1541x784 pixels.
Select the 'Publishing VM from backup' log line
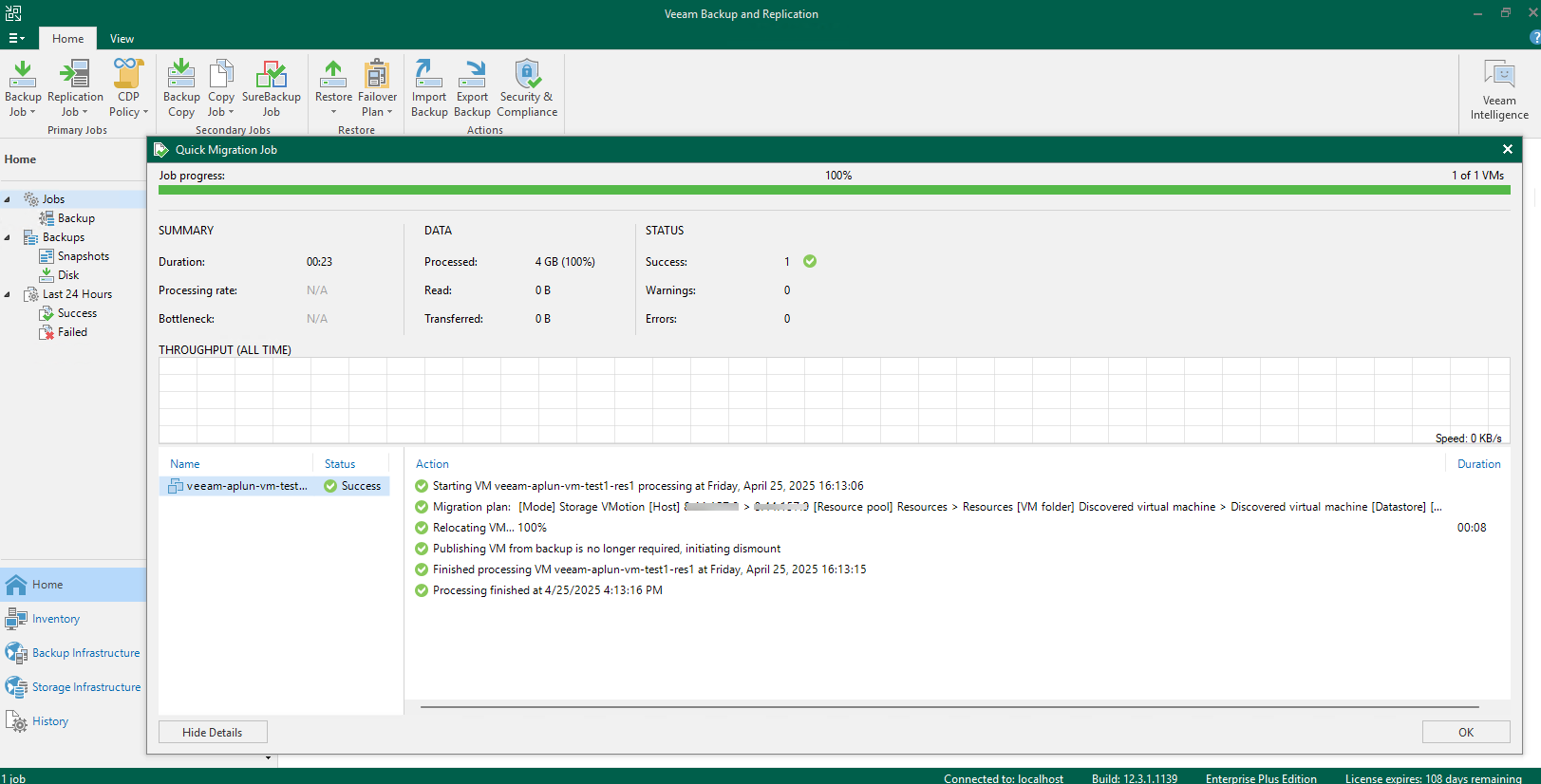click(x=959, y=549)
